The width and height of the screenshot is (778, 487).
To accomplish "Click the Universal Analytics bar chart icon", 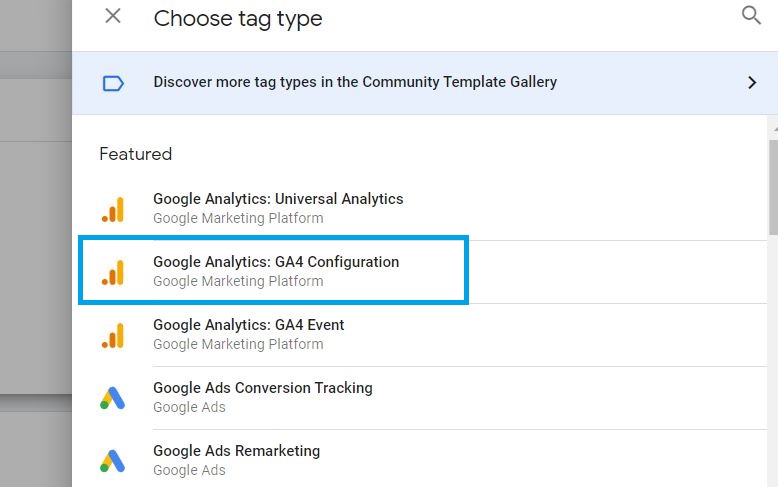I will (x=113, y=209).
